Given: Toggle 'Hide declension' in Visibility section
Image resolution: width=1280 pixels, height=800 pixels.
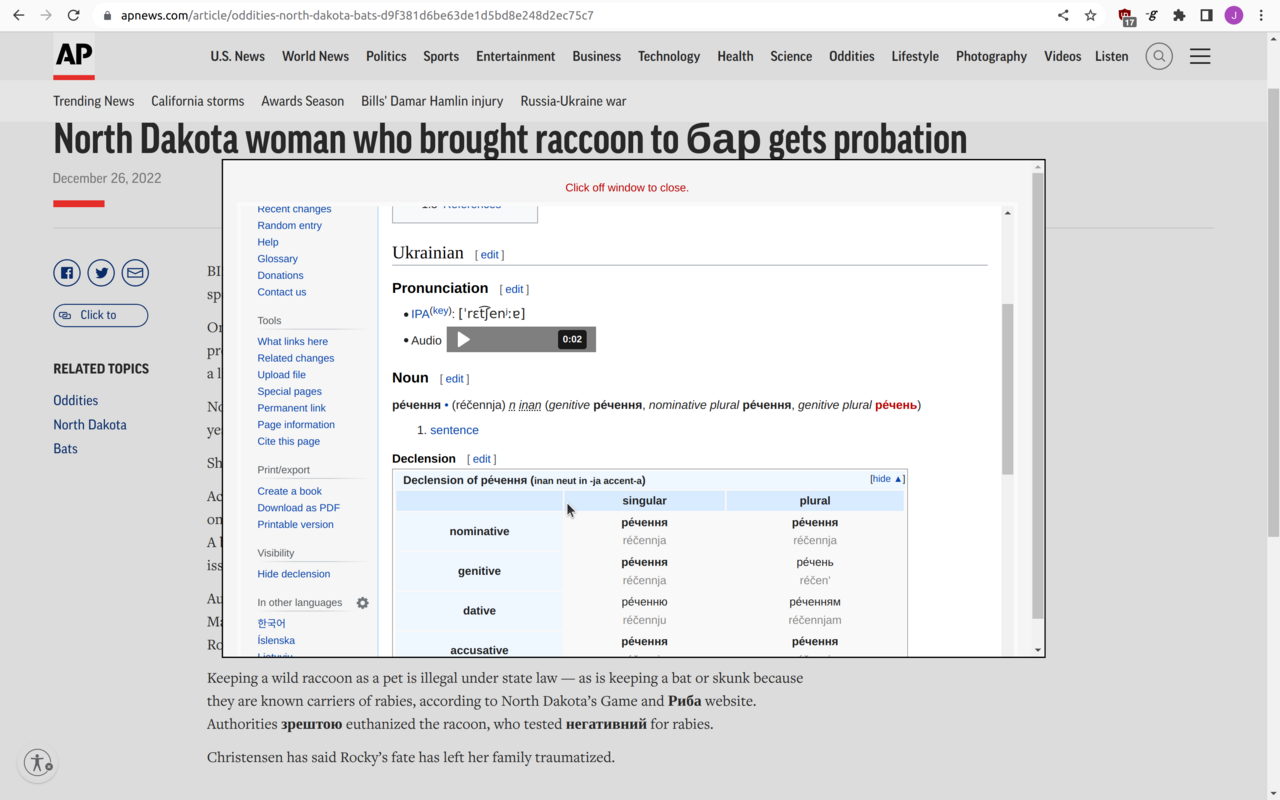Looking at the screenshot, I should [293, 574].
